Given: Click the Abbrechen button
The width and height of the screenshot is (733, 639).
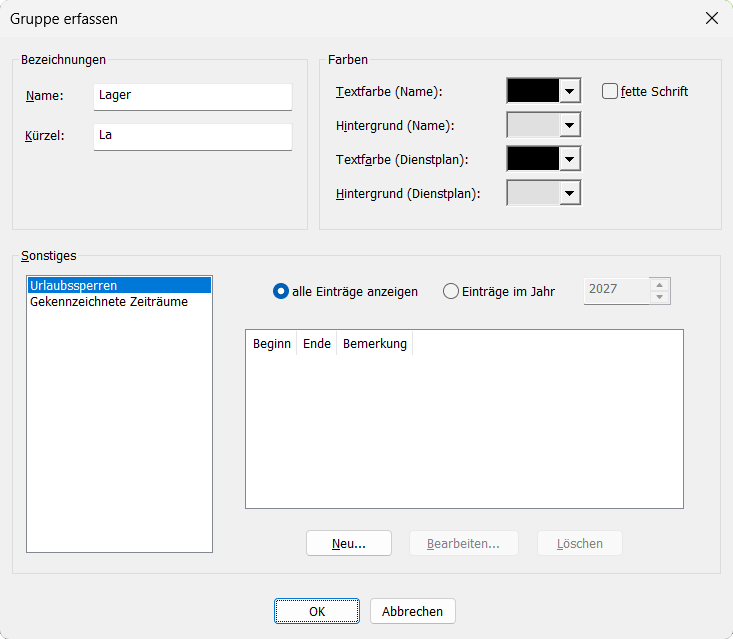Looking at the screenshot, I should (x=412, y=611).
